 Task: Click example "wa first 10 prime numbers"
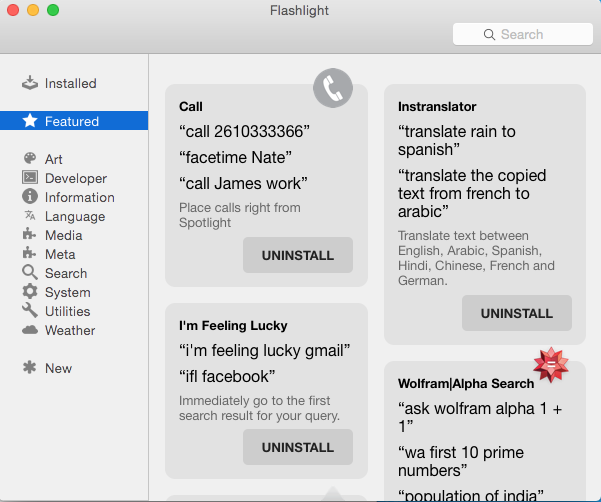pos(461,461)
